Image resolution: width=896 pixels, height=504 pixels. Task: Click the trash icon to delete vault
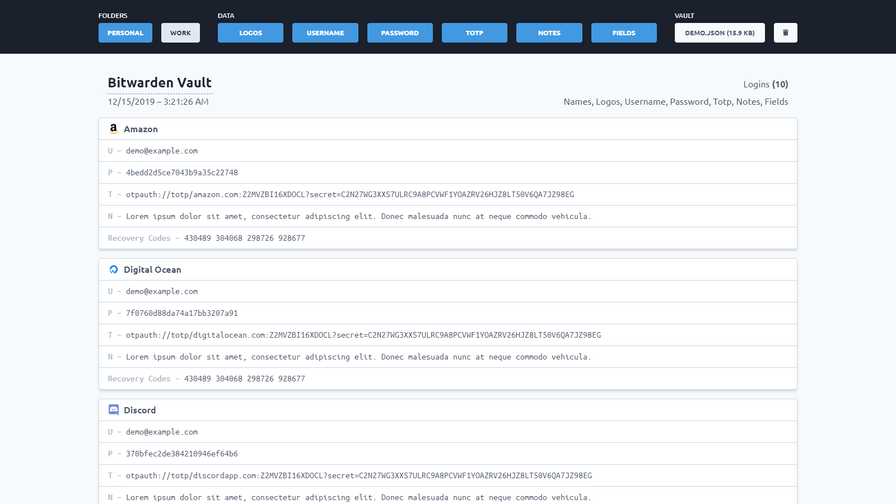point(785,33)
